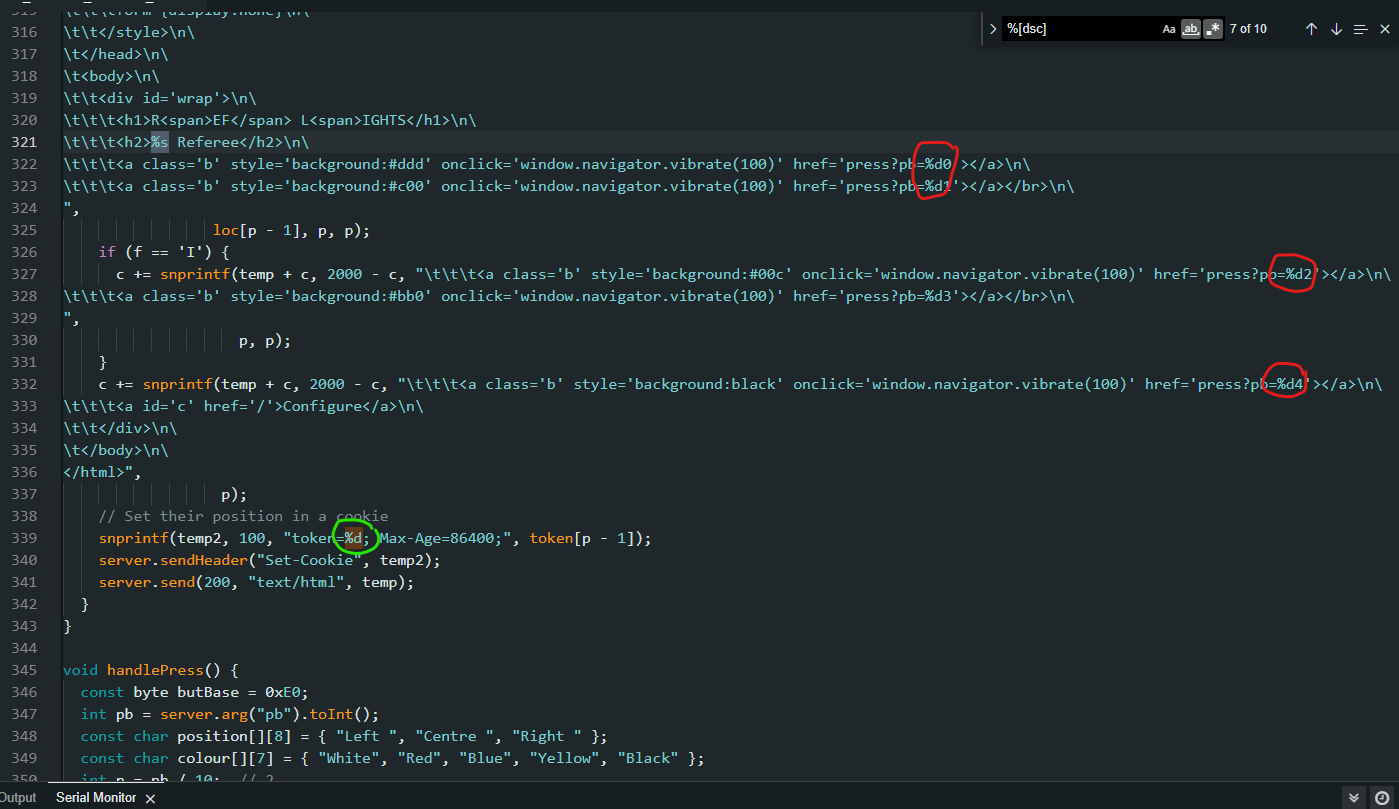Enable Find in Selection icon
This screenshot has height=809, width=1399.
coord(1360,29)
